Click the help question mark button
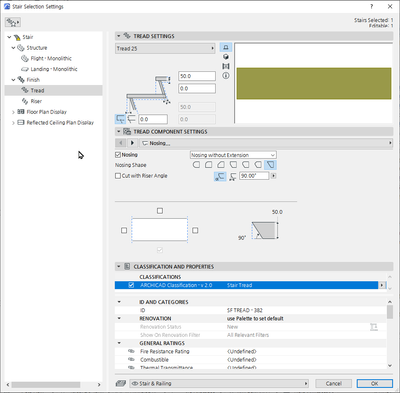The height and width of the screenshot is (393, 400). pos(372,6)
